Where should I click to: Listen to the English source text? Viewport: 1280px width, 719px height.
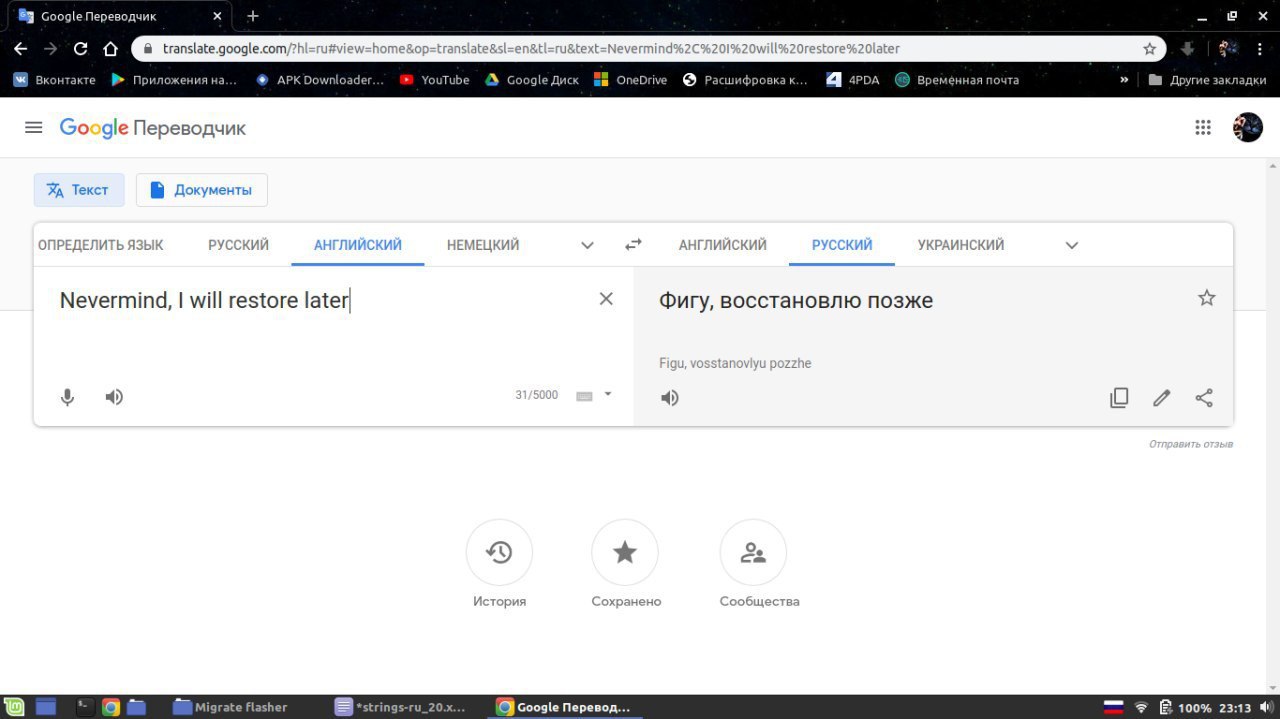[115, 397]
